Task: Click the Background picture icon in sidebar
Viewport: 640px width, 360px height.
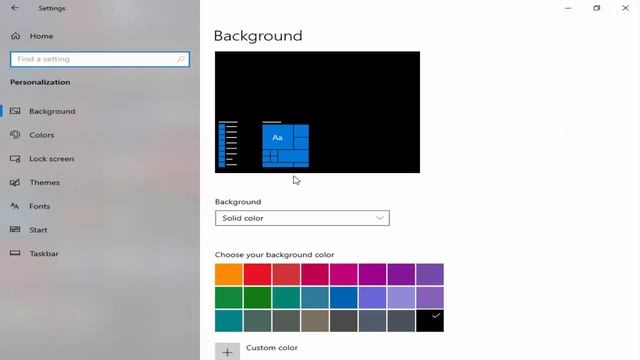Action: (x=15, y=111)
